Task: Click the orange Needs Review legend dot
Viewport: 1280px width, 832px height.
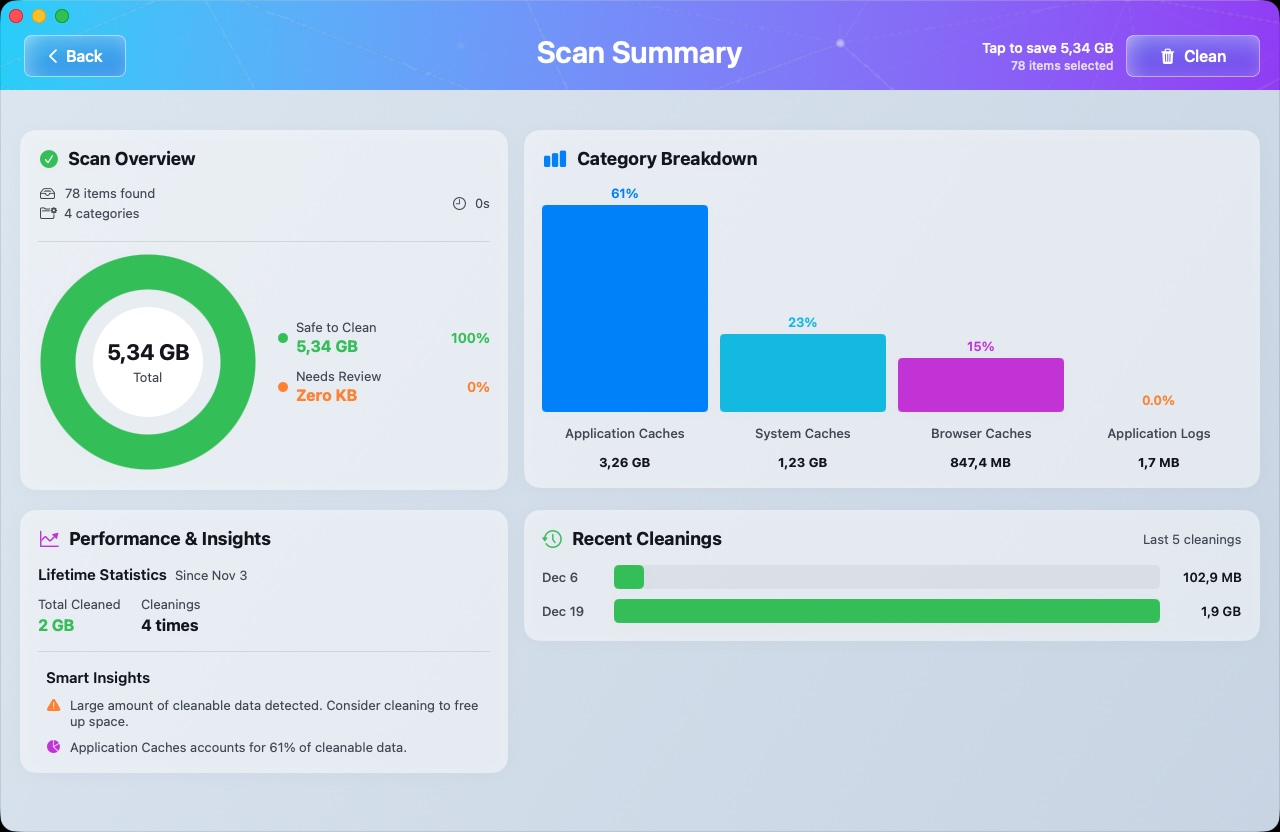Action: [x=285, y=386]
